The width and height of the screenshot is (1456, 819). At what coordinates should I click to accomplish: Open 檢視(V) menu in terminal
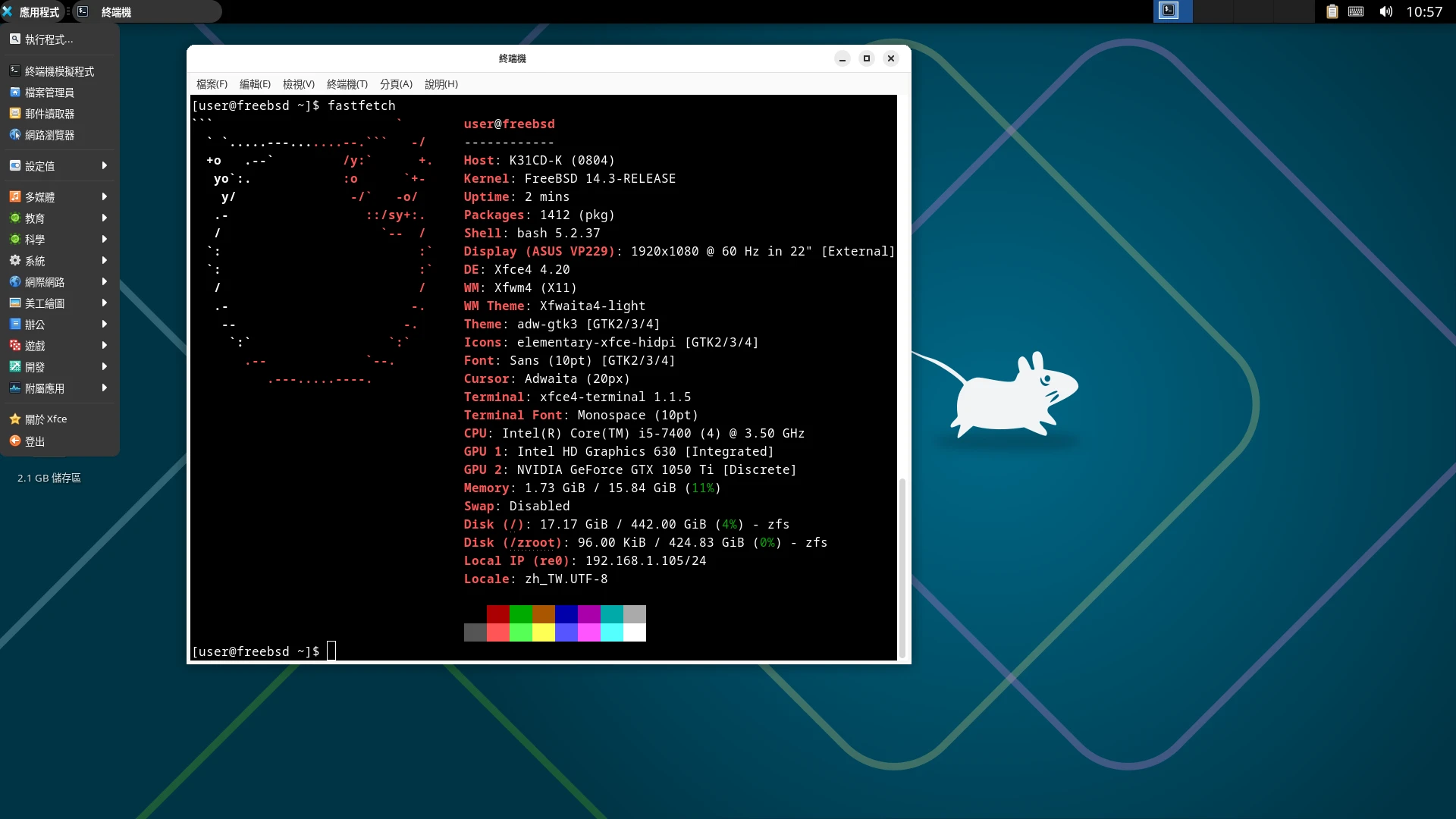[299, 84]
